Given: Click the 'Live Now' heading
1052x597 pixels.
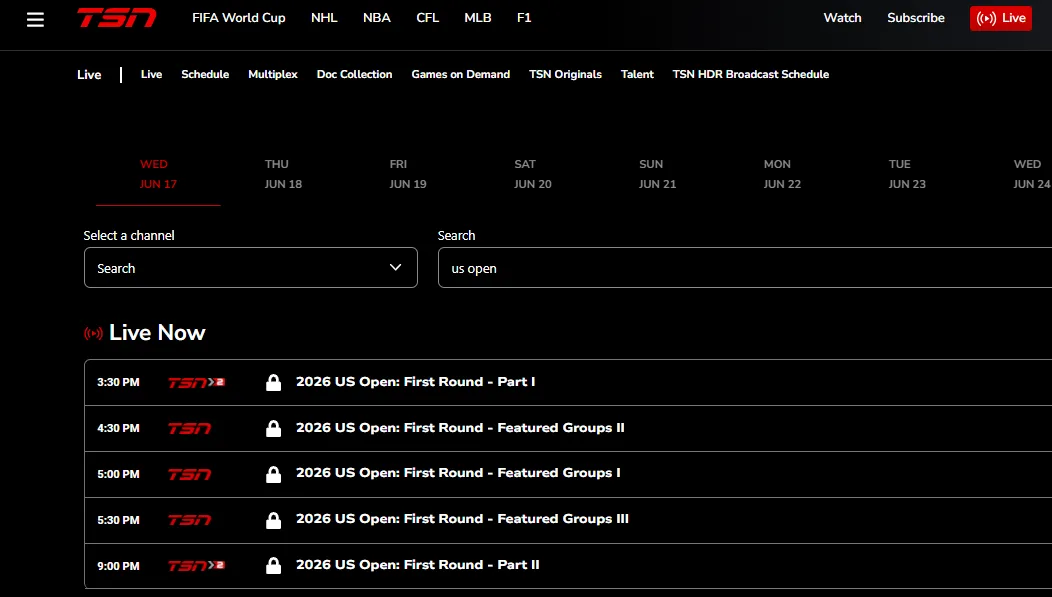Looking at the screenshot, I should pos(157,333).
